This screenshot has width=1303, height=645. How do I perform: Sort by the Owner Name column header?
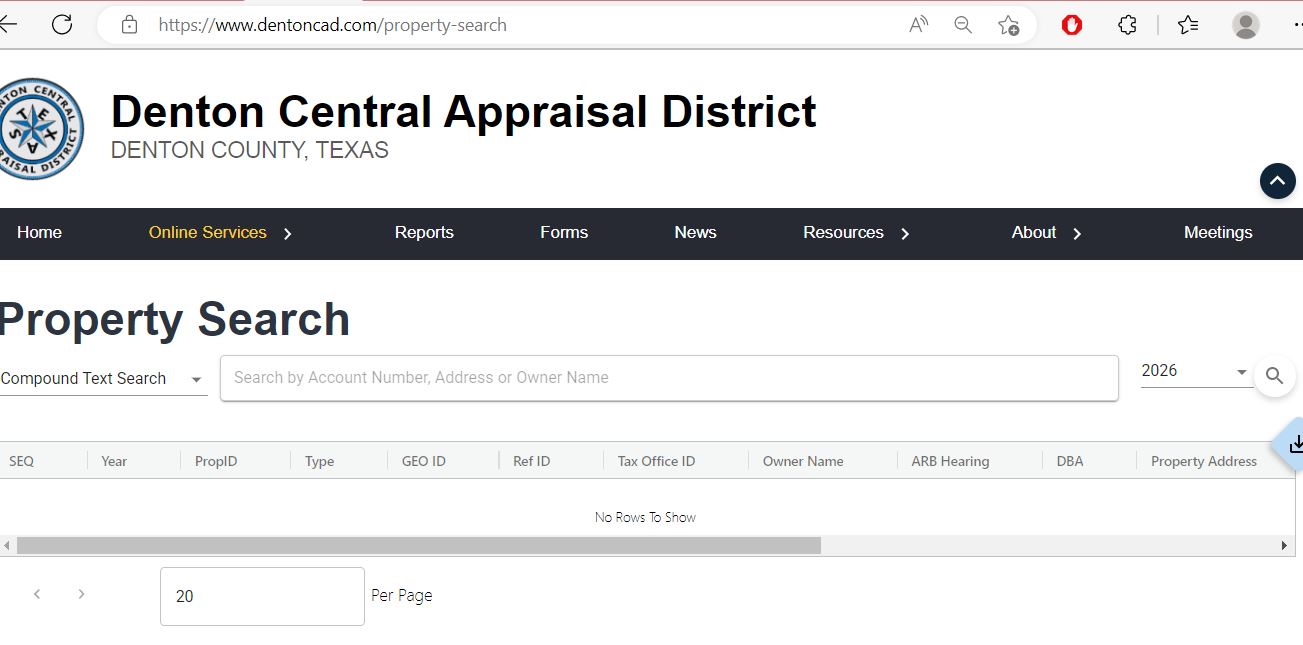[x=803, y=461]
